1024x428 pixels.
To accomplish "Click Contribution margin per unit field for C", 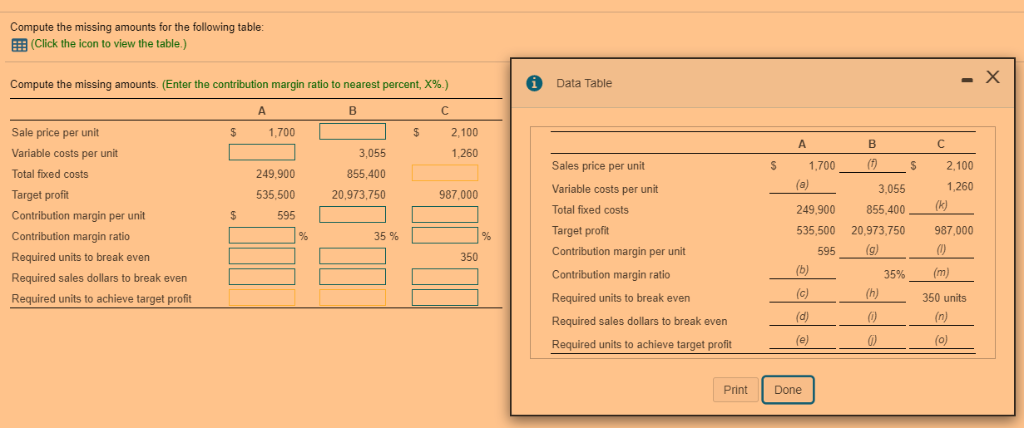I will tap(445, 214).
